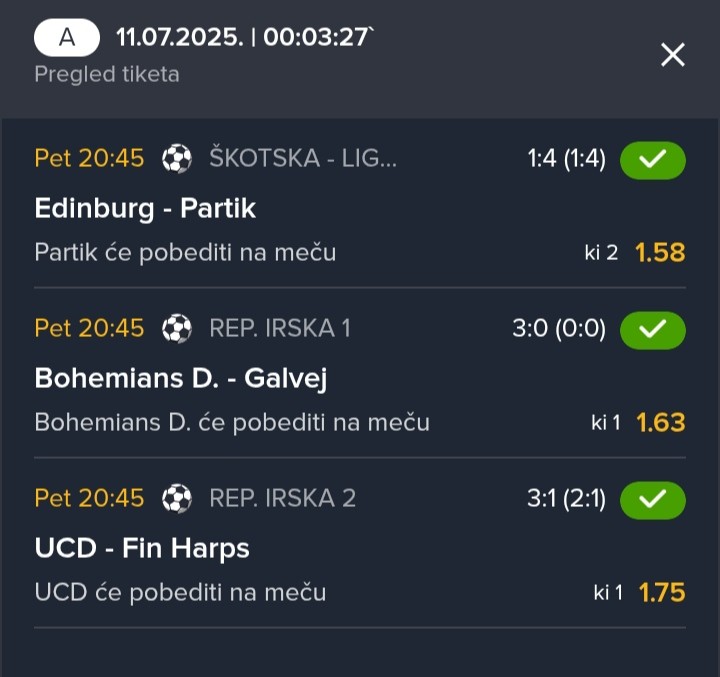Tap the soccer ball icon for Rep. Irska 1
Screen dimensions: 720x677
click(x=177, y=328)
